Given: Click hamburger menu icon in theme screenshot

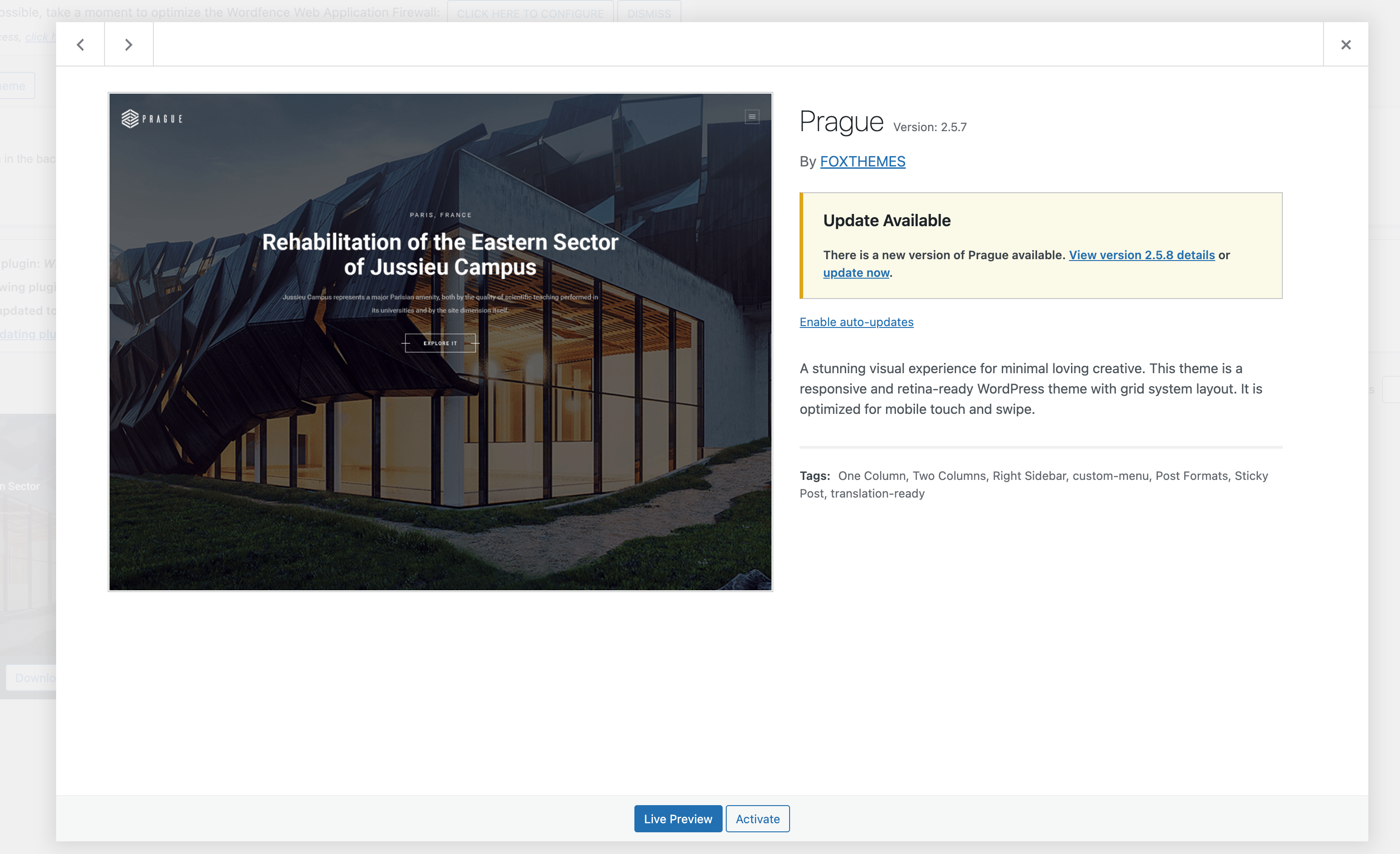Looking at the screenshot, I should click(x=752, y=116).
